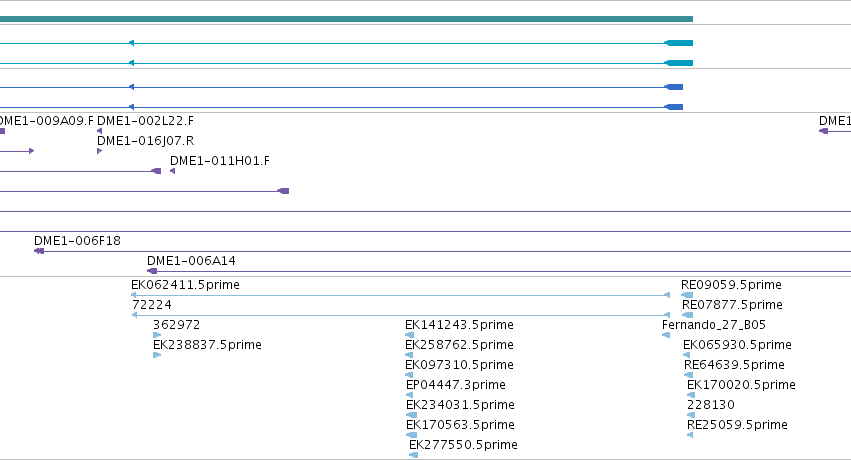Select the thick teal gene span bar
The height and width of the screenshot is (460, 851).
pos(346,19)
